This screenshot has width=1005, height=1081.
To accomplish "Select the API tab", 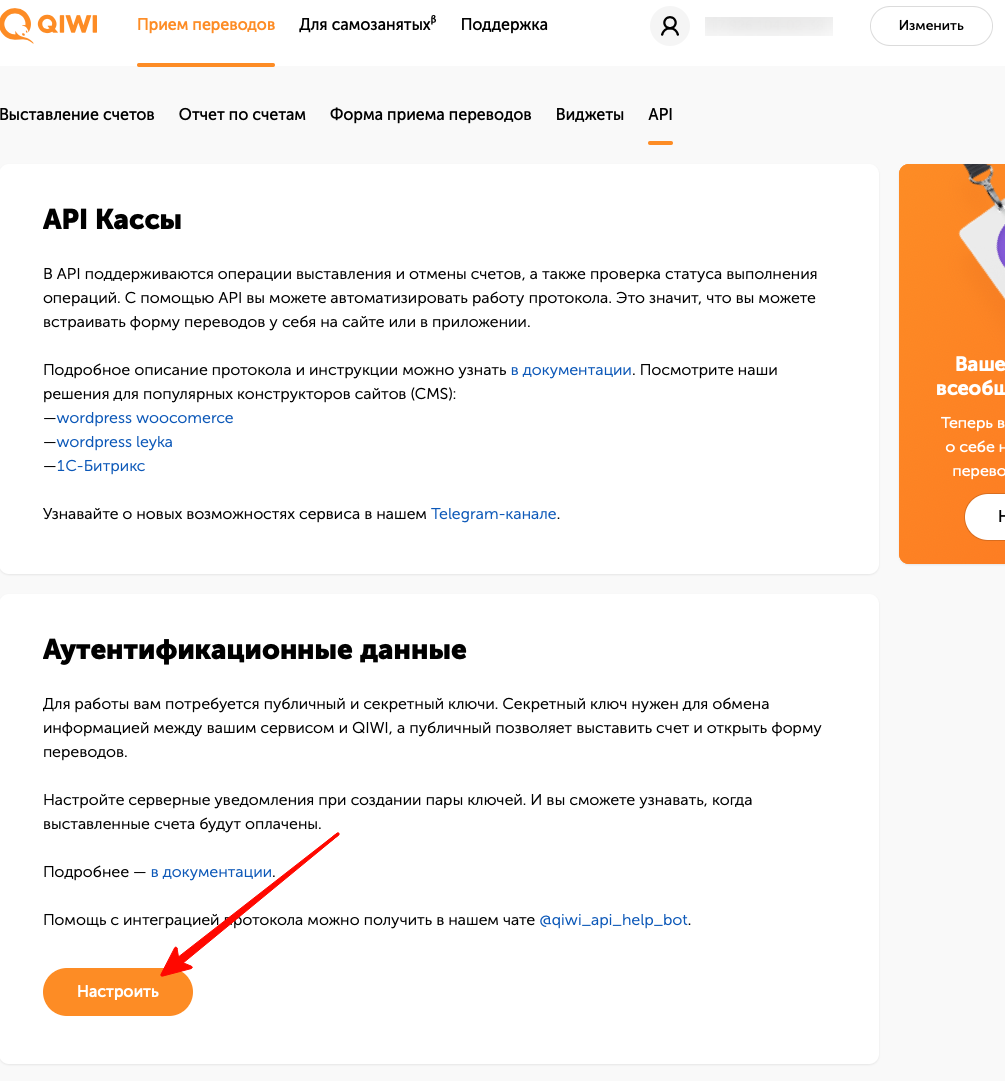I will point(660,114).
